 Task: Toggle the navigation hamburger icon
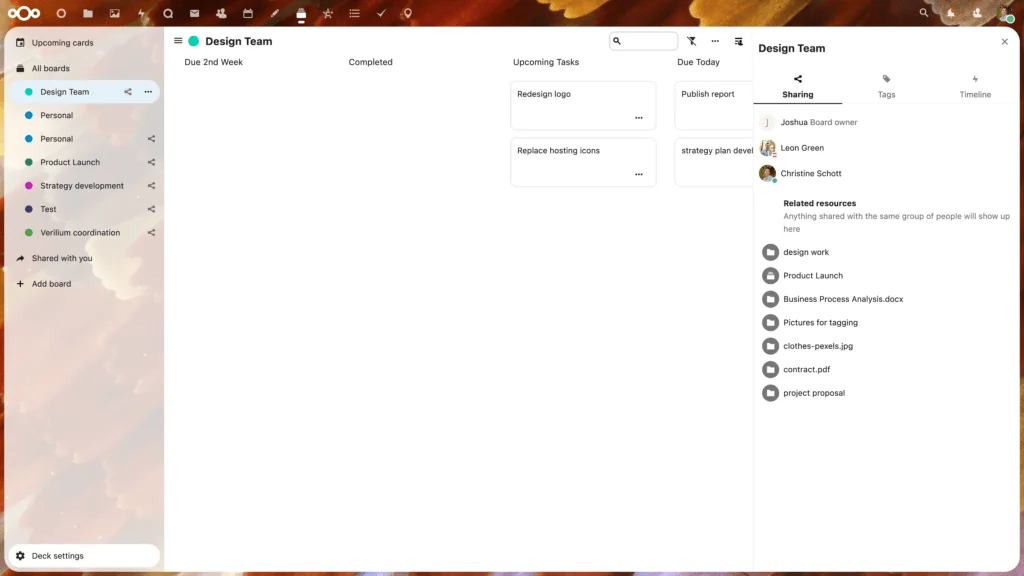pos(178,40)
